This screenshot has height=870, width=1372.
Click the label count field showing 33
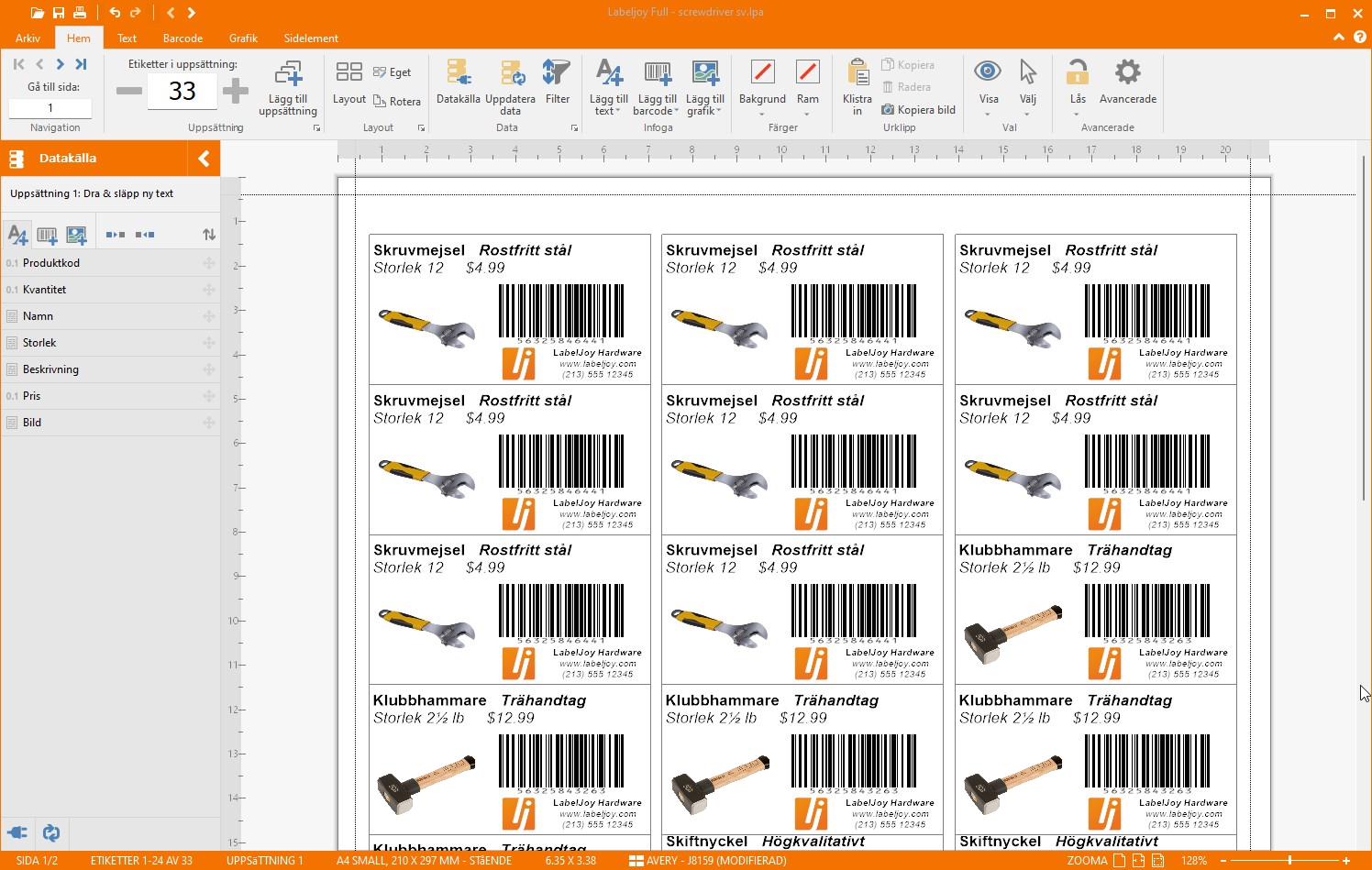pos(182,91)
